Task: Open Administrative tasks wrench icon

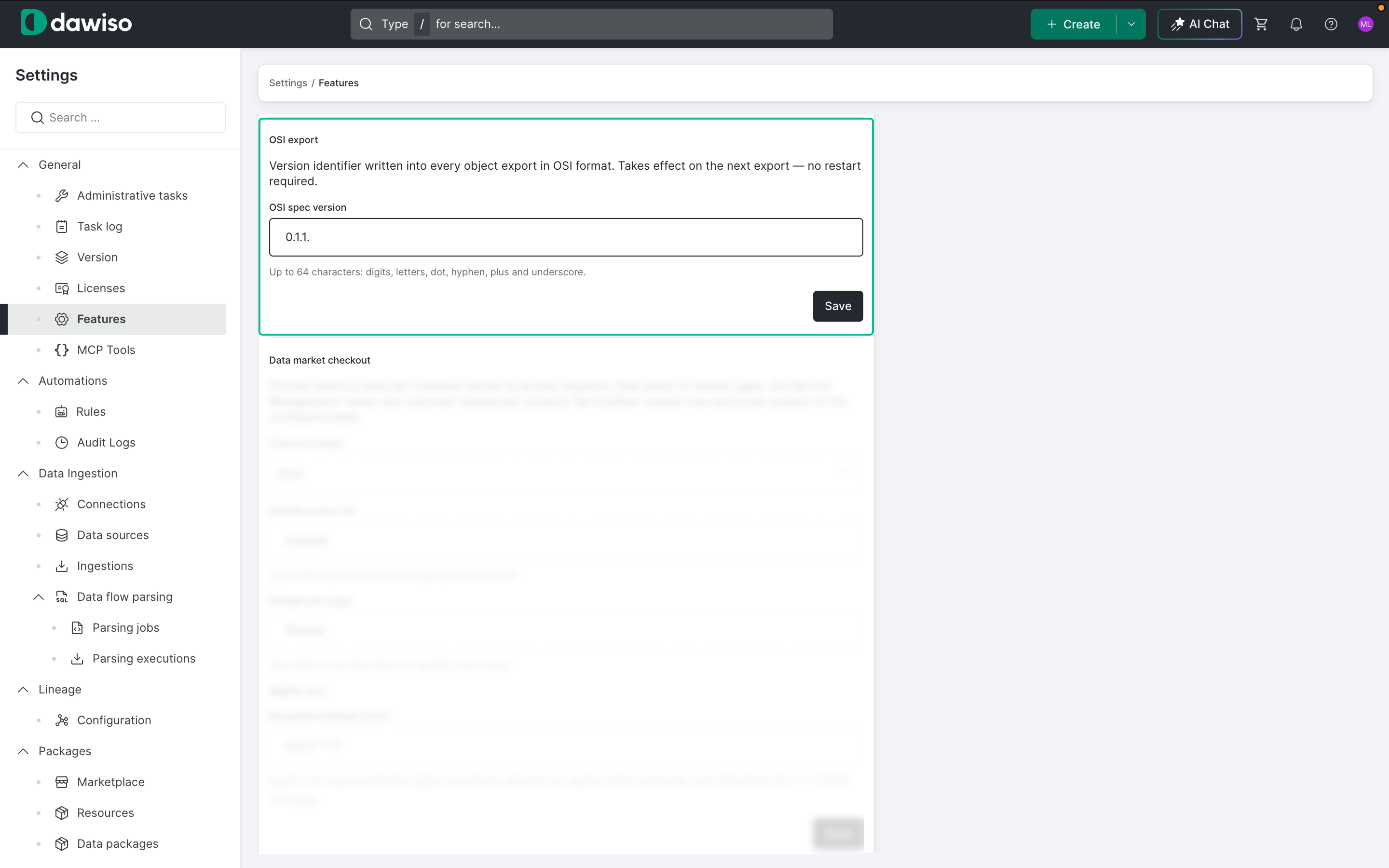Action: [61, 196]
